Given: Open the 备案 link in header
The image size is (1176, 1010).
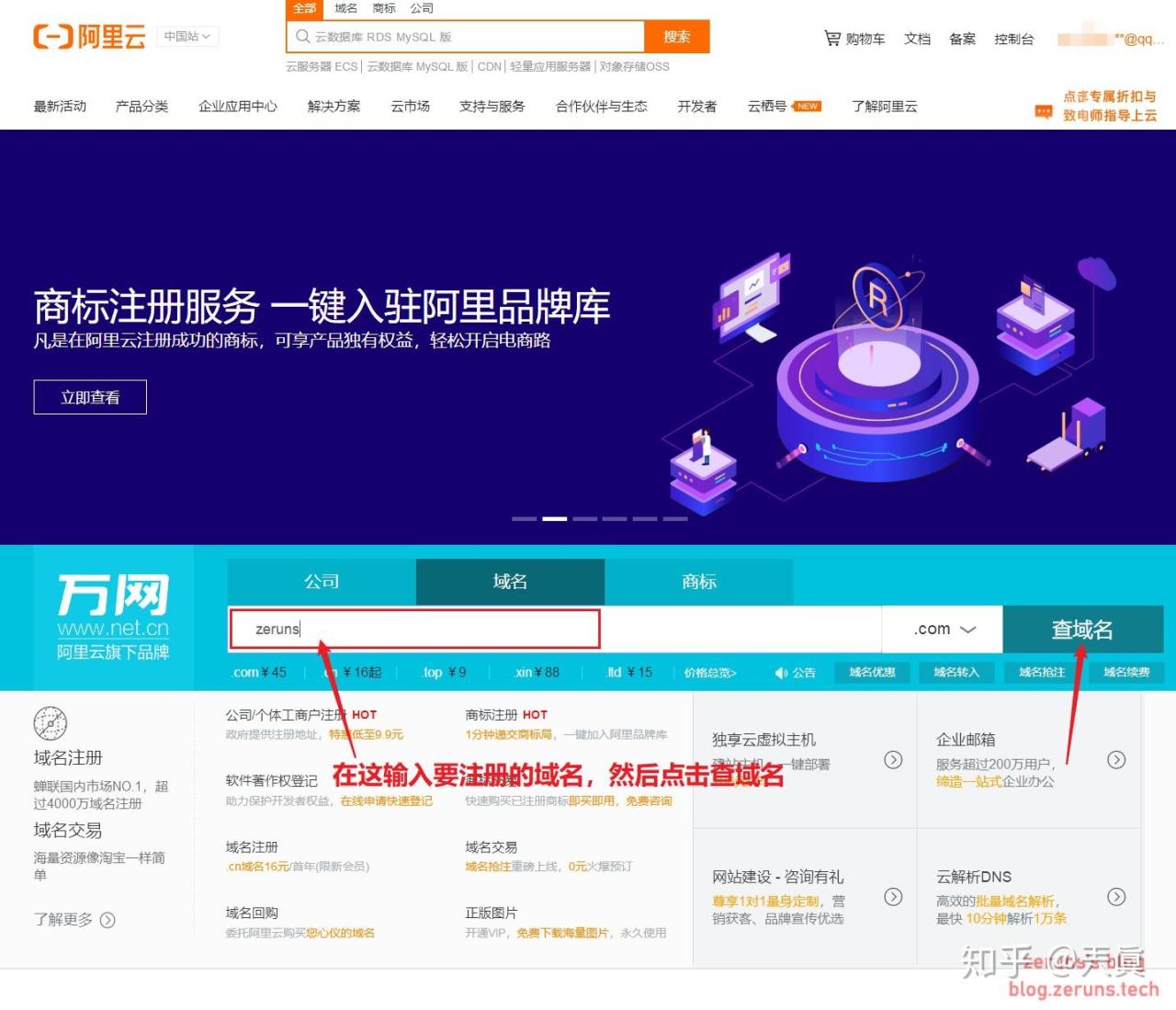Looking at the screenshot, I should point(962,39).
